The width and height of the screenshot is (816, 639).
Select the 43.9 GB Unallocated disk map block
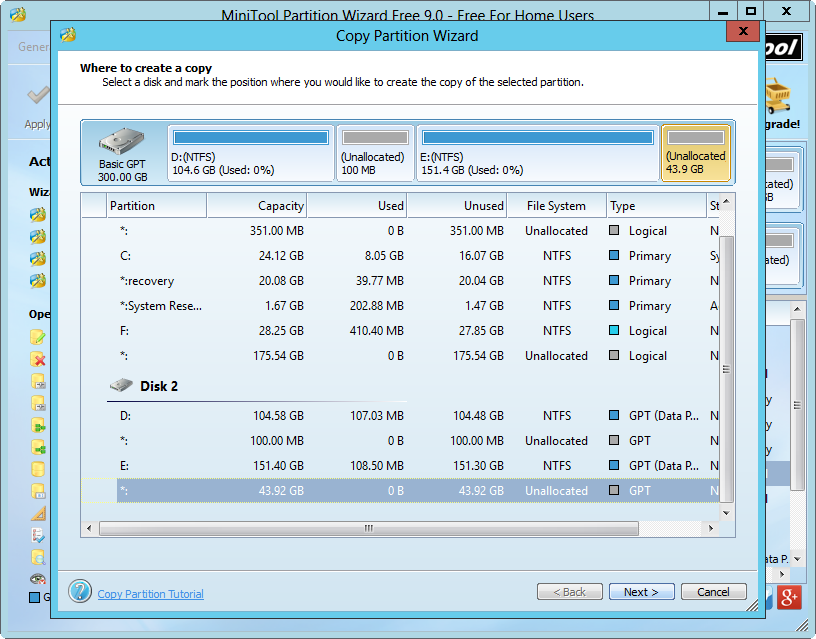click(696, 153)
